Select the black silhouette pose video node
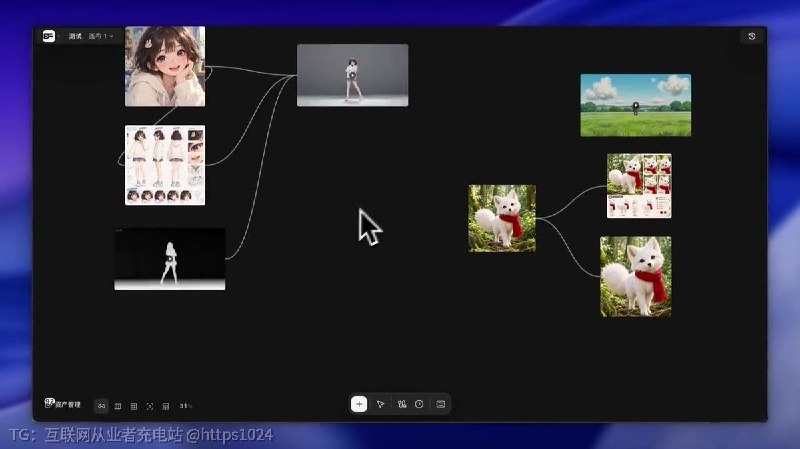 point(170,259)
